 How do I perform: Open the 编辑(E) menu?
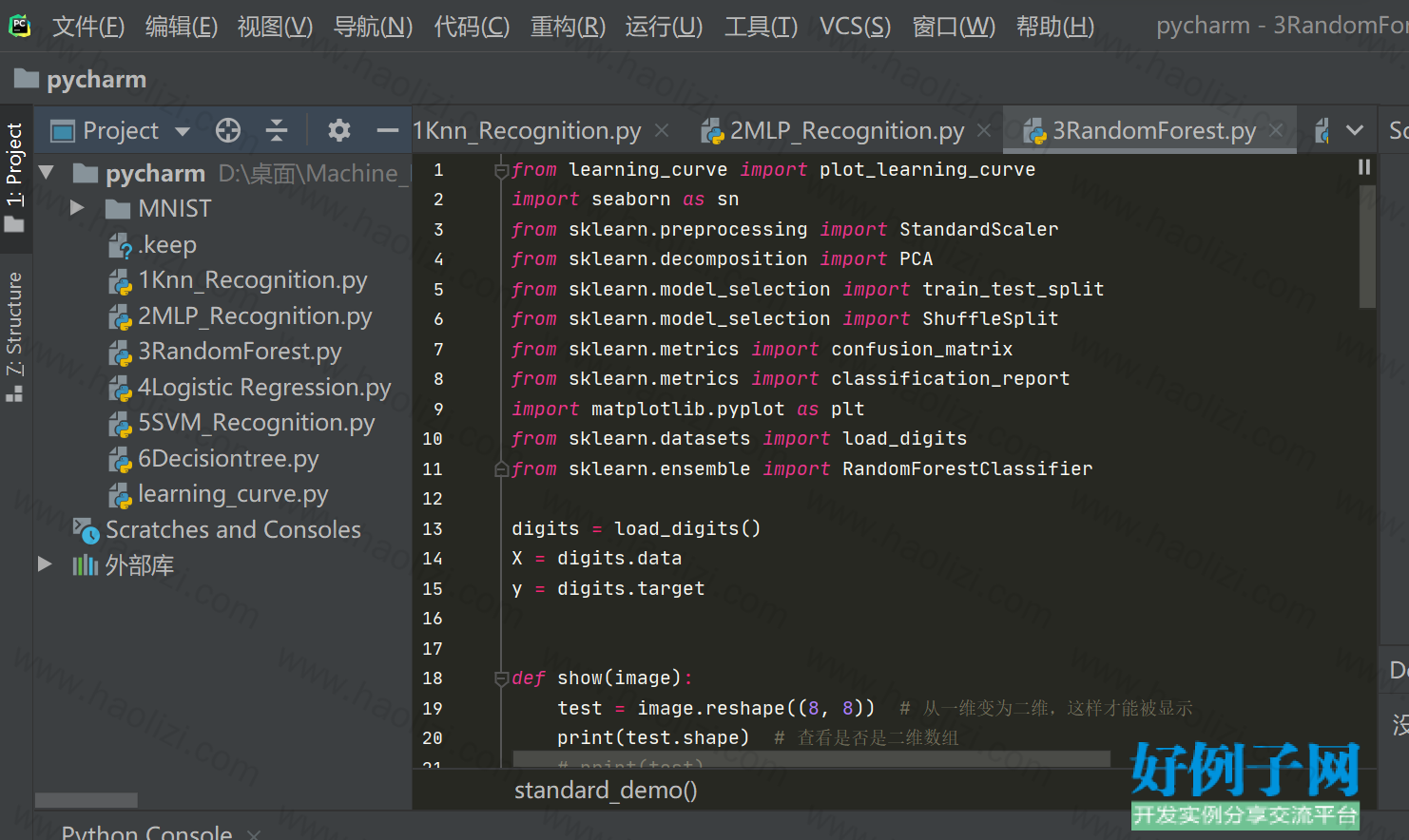[x=182, y=26]
